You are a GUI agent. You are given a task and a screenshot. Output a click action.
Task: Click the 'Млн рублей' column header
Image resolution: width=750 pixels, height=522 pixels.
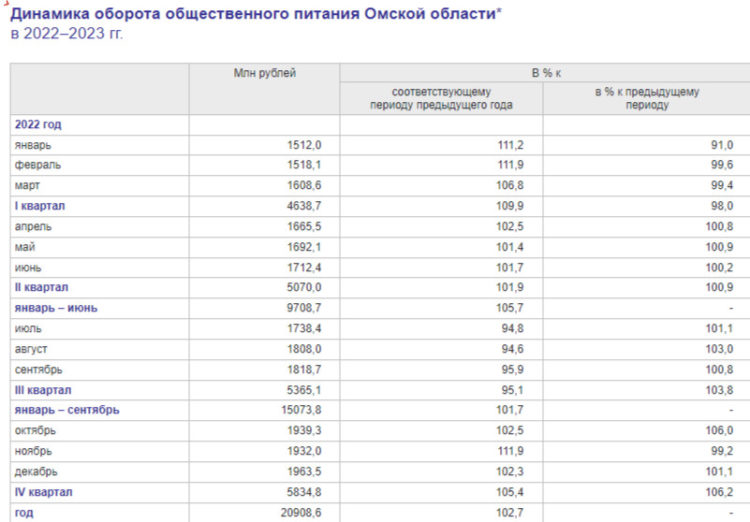click(x=265, y=73)
